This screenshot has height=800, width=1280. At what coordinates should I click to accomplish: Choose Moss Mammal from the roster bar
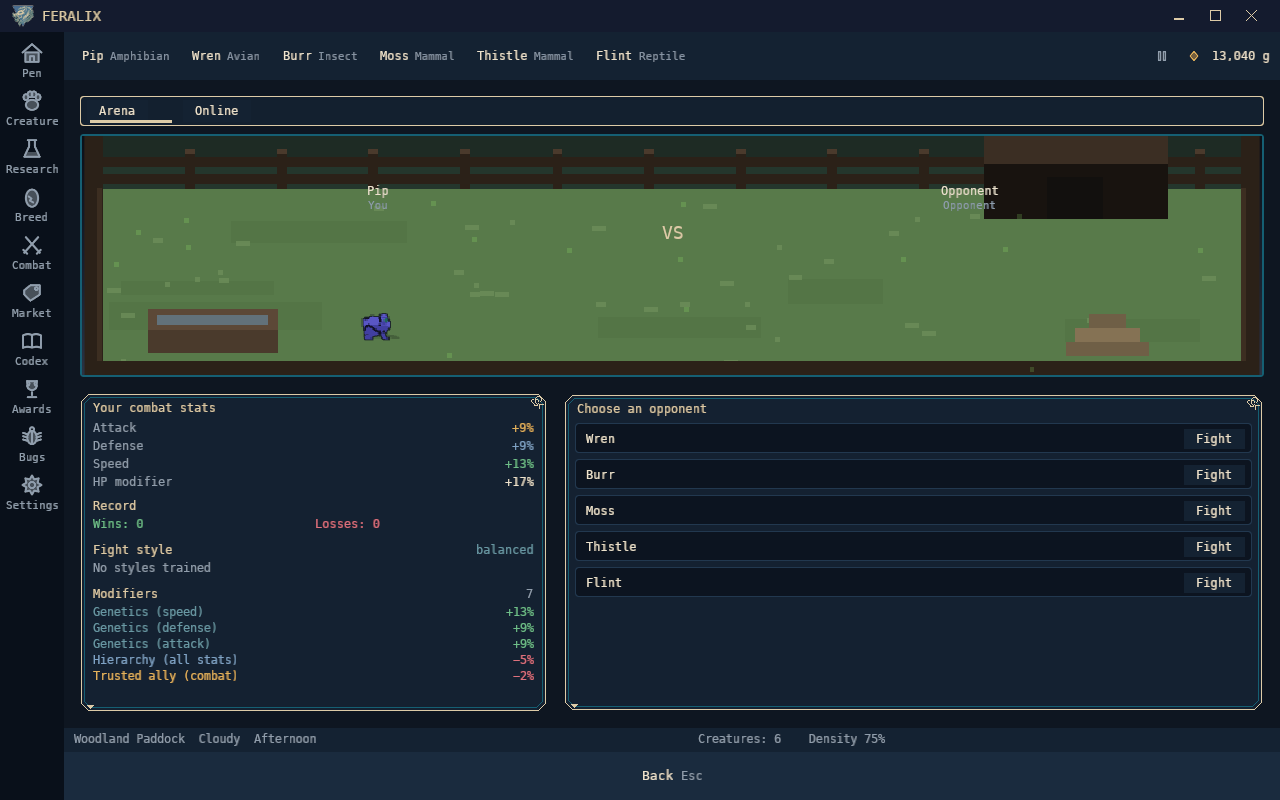(417, 56)
